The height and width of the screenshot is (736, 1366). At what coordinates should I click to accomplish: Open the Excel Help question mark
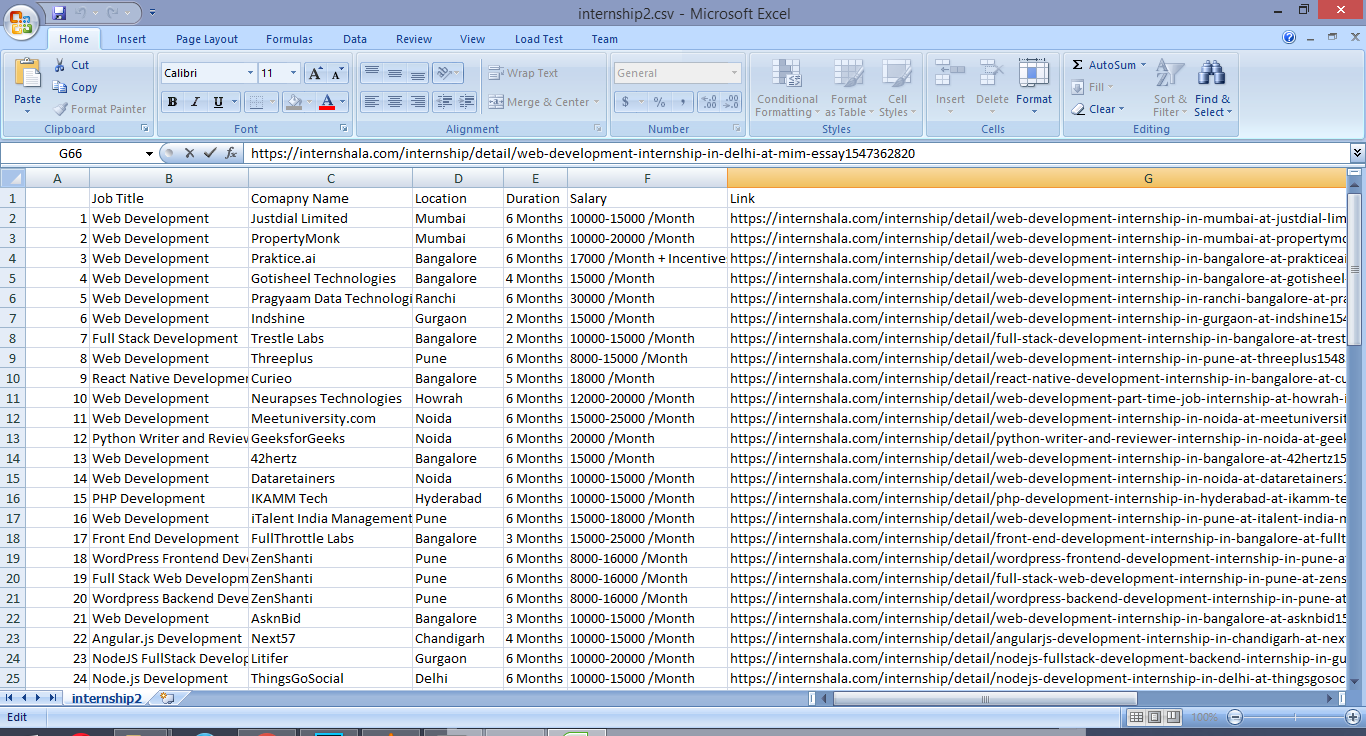[x=1289, y=38]
